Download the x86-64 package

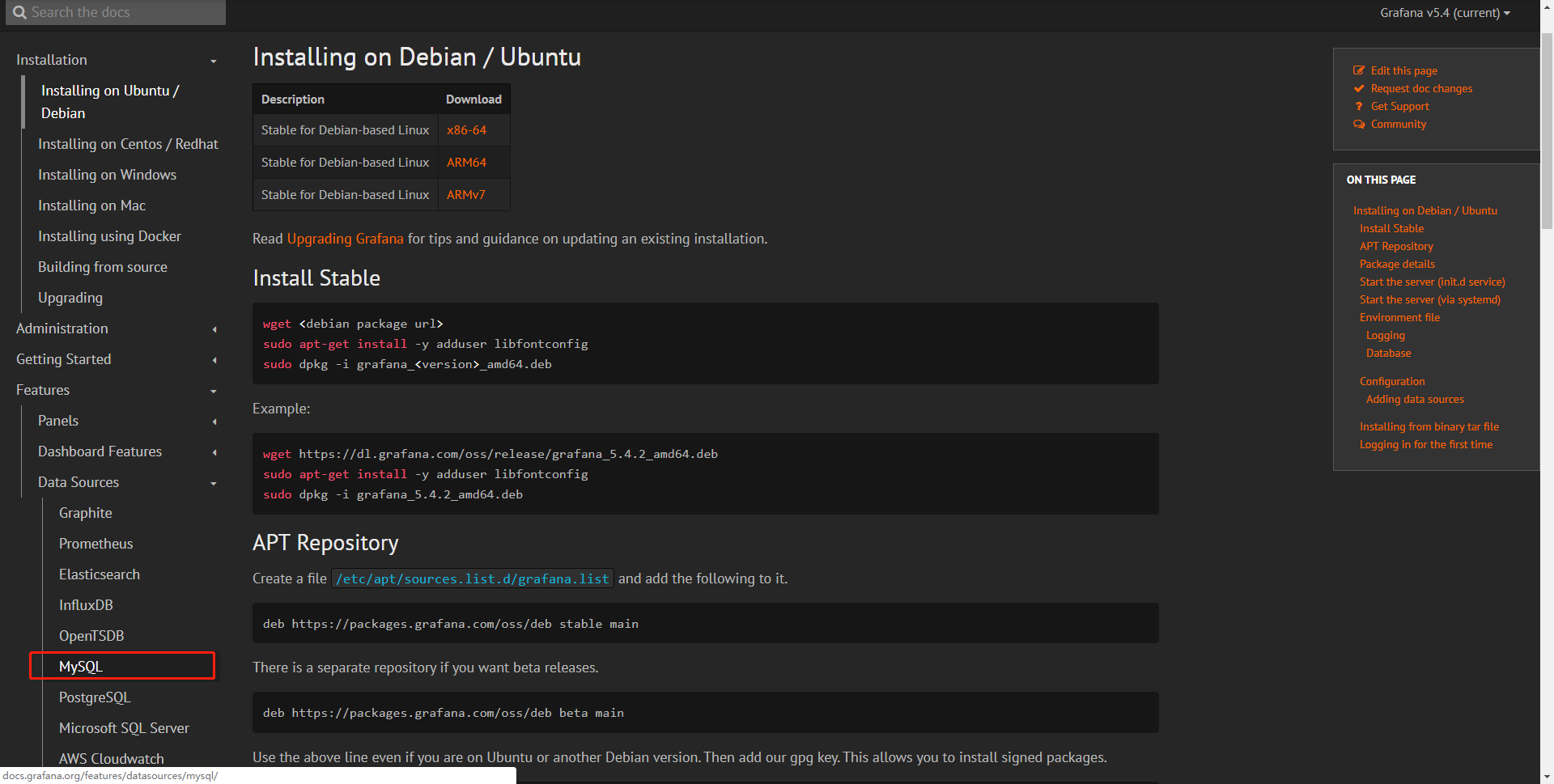point(466,130)
